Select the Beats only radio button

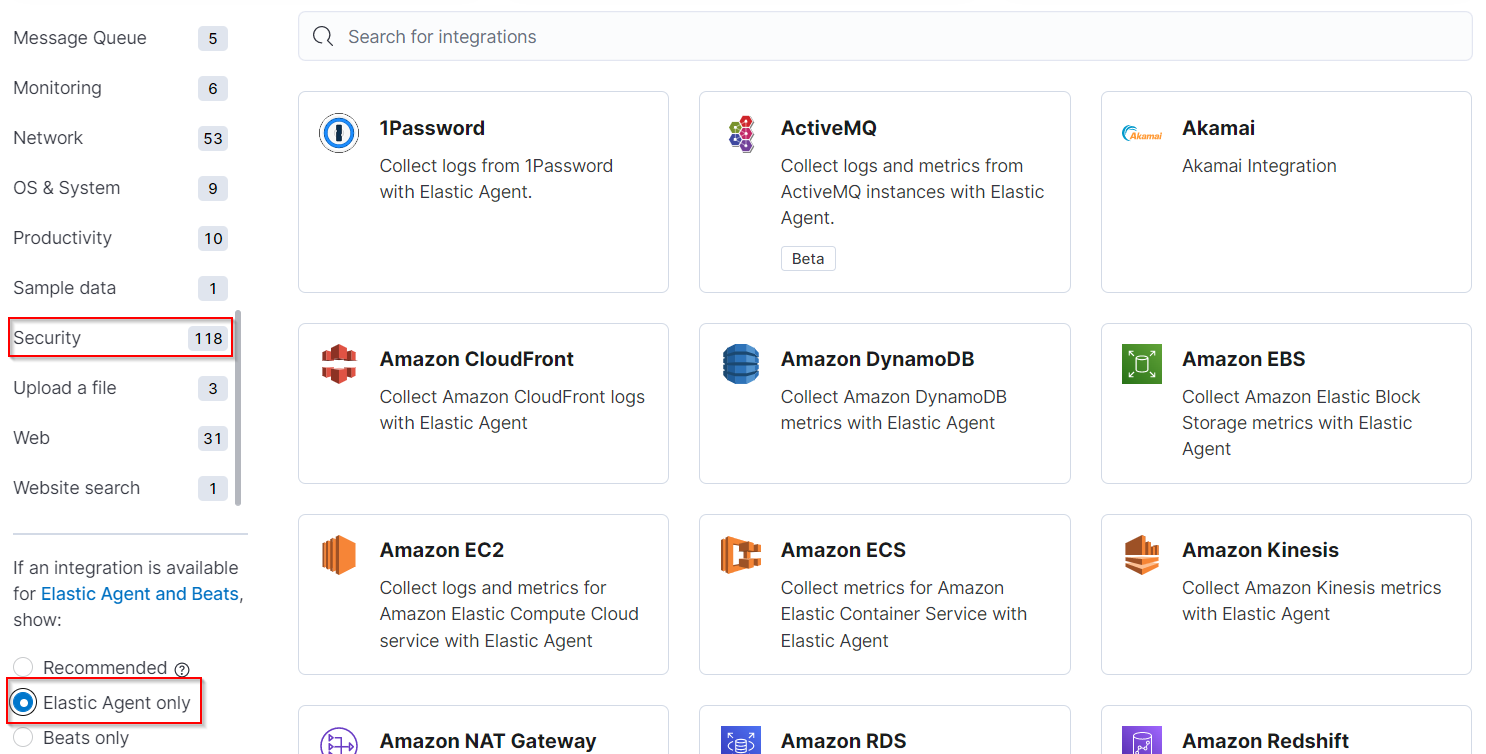coord(23,738)
